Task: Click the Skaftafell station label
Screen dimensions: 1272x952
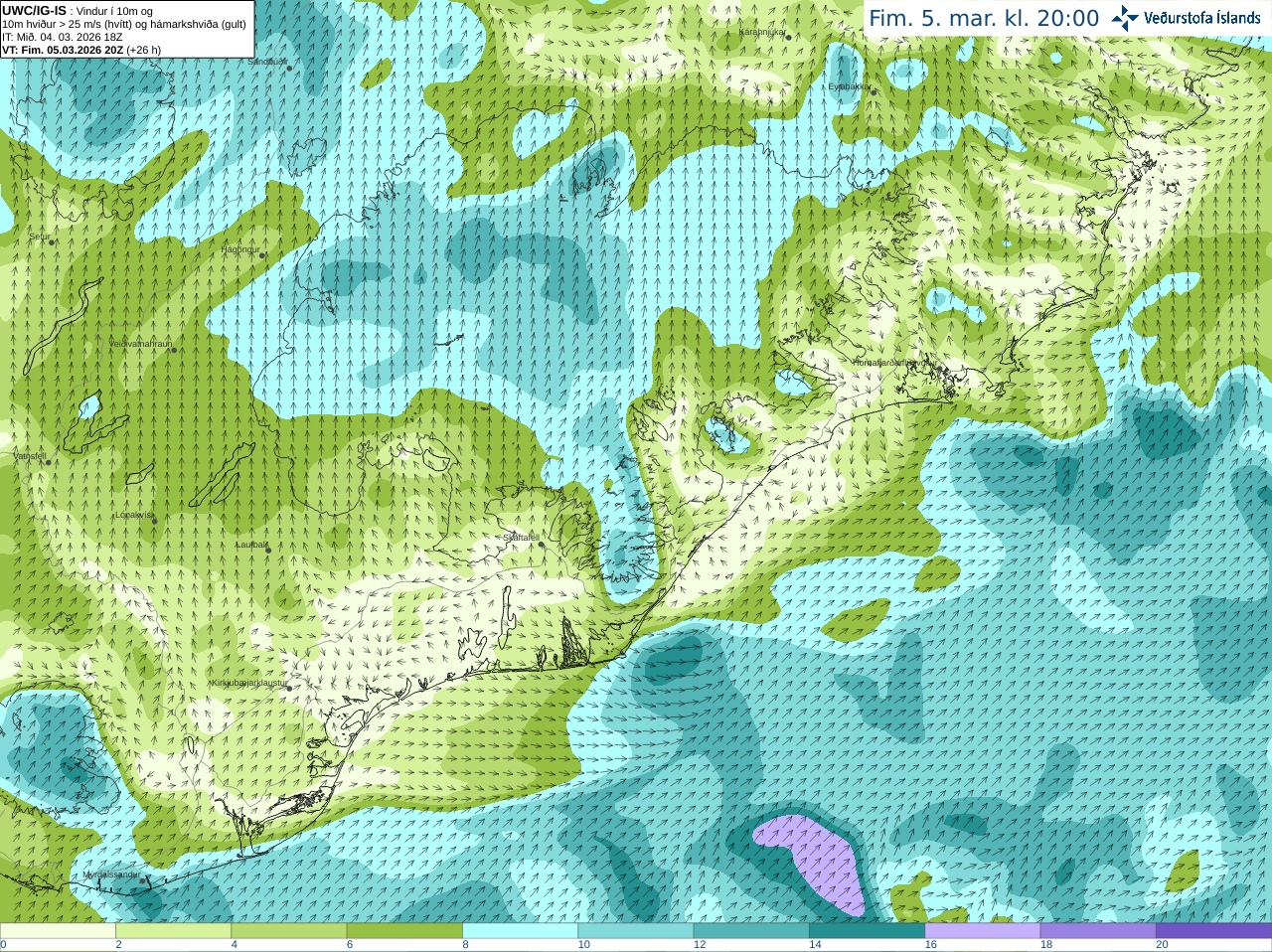Action: click(520, 538)
